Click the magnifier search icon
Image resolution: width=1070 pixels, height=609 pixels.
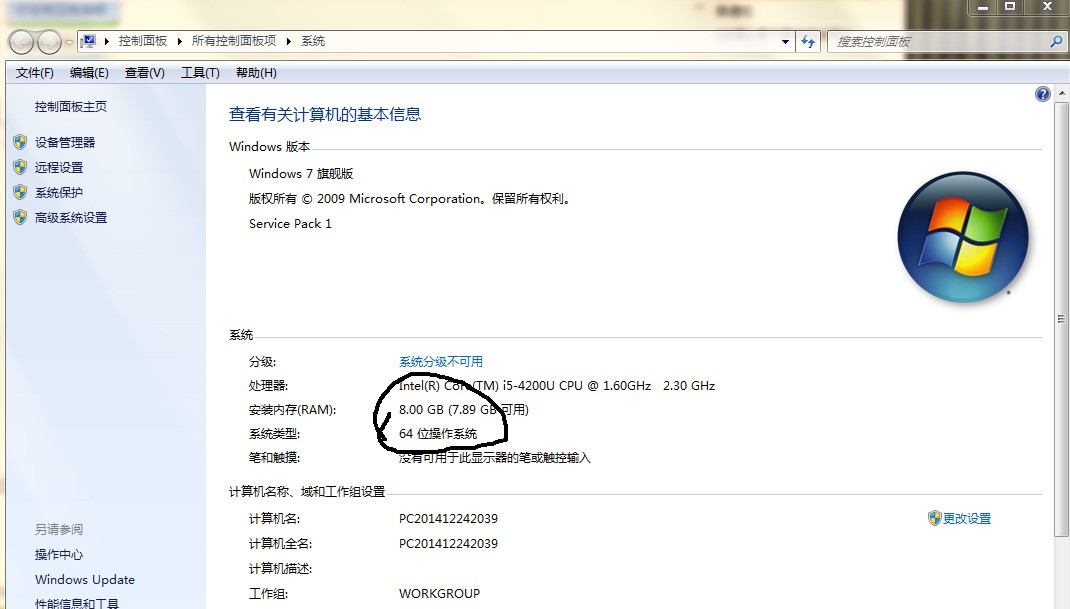point(1056,42)
